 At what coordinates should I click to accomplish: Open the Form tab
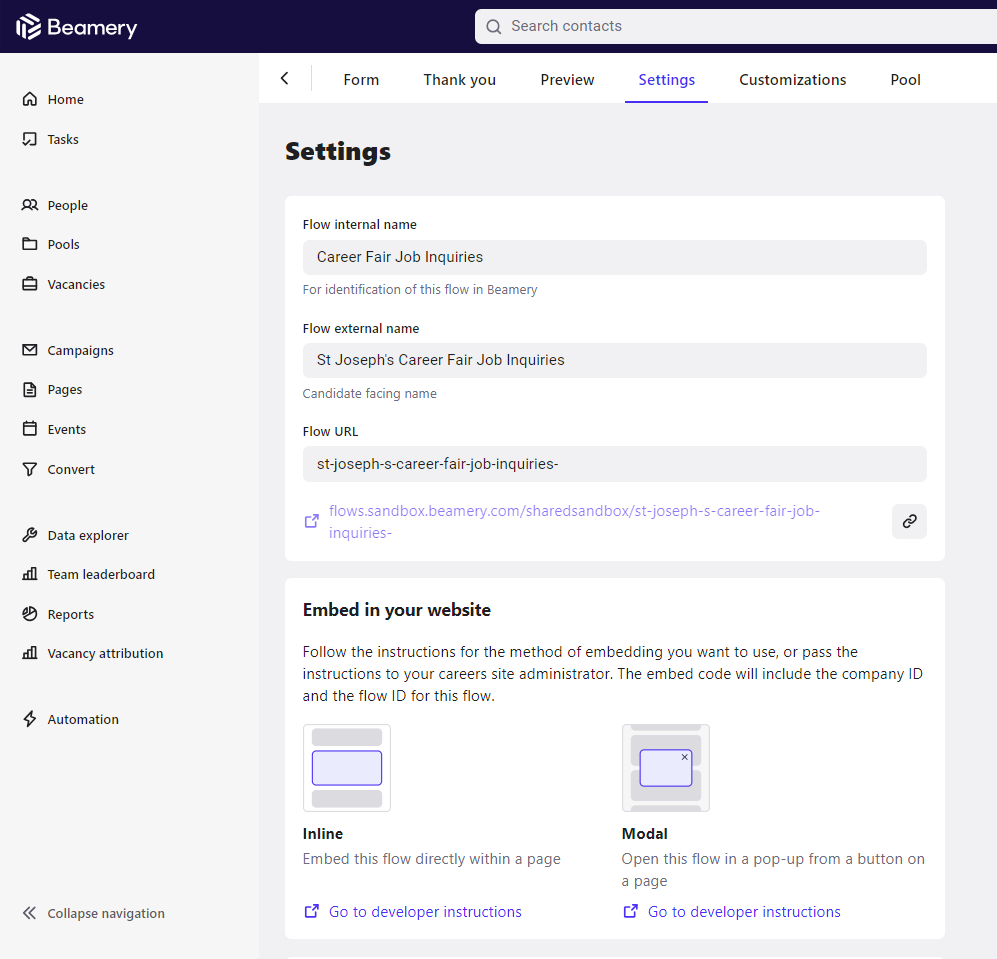click(x=361, y=80)
